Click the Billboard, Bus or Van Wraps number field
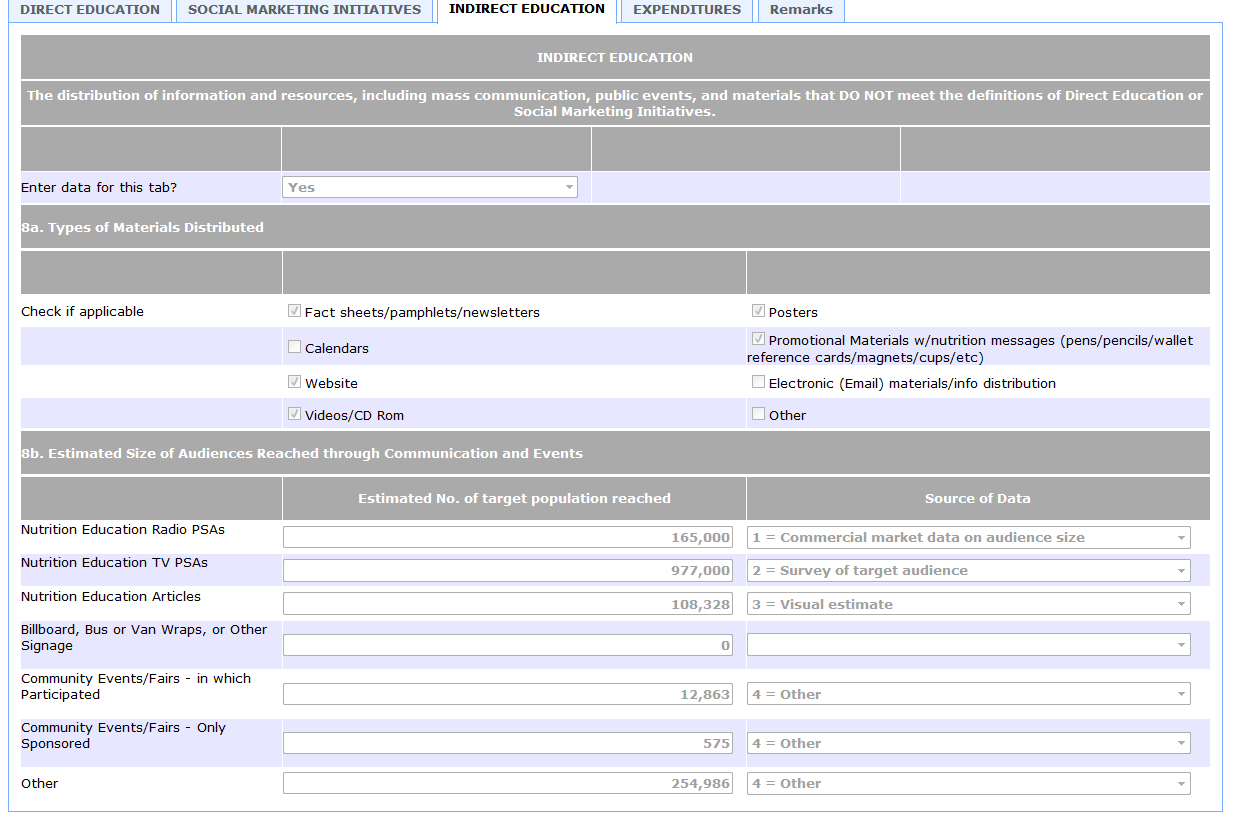The height and width of the screenshot is (824, 1234). (508, 645)
